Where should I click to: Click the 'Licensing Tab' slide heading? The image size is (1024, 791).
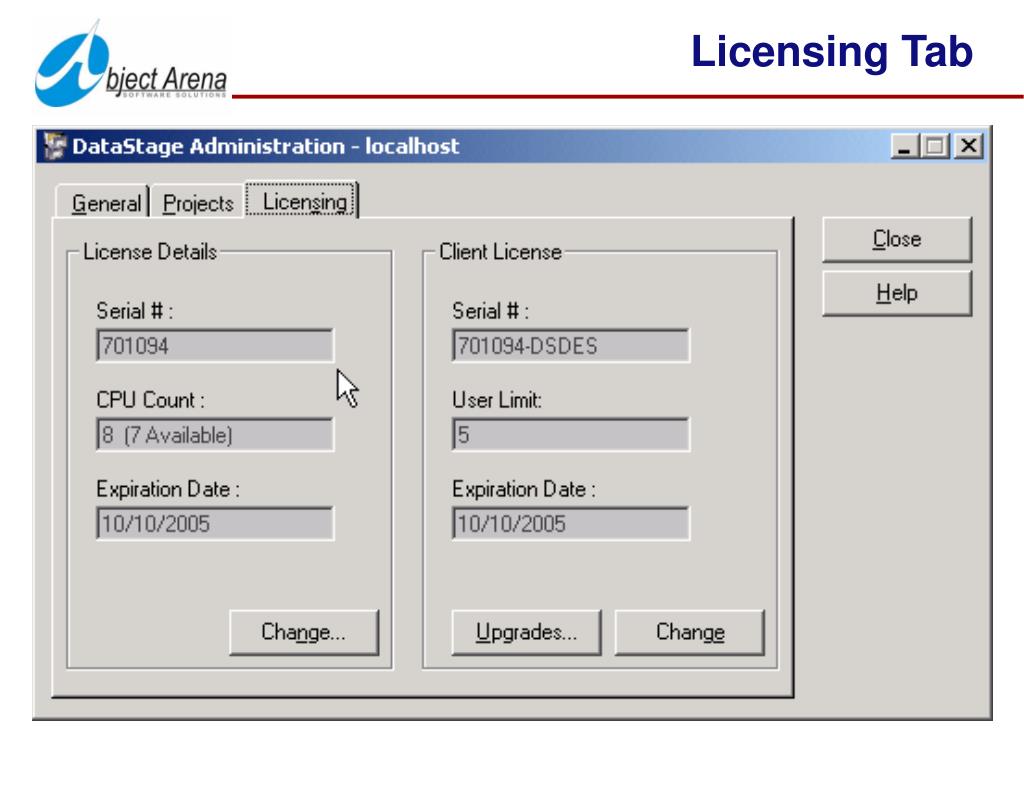click(x=832, y=51)
